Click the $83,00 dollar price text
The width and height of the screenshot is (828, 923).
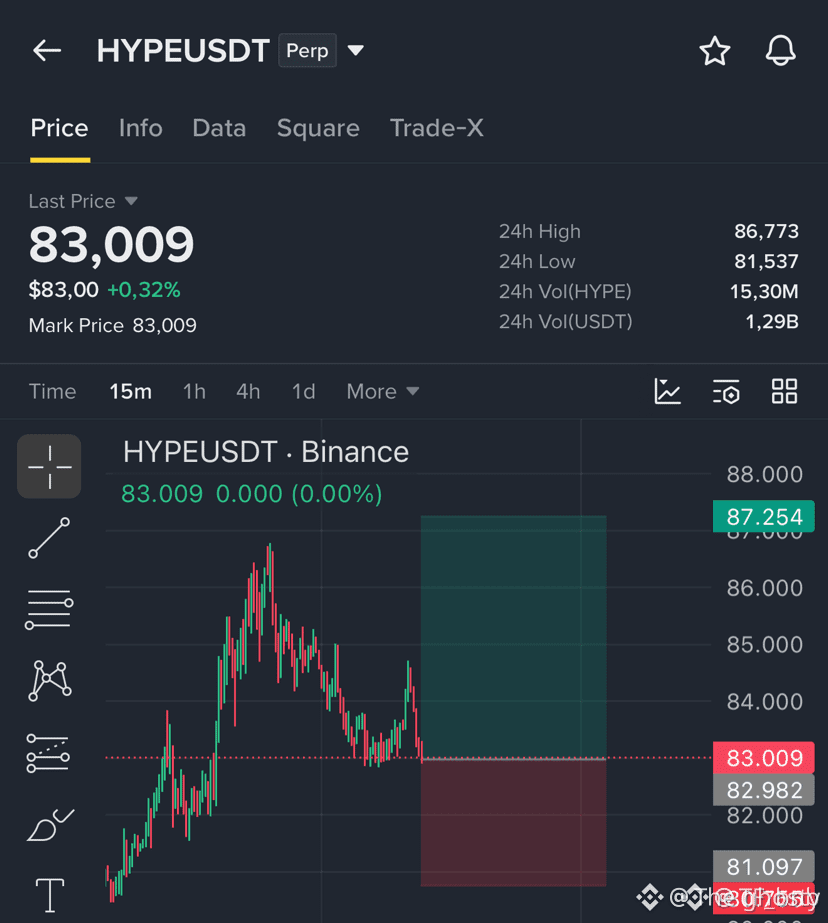64,290
